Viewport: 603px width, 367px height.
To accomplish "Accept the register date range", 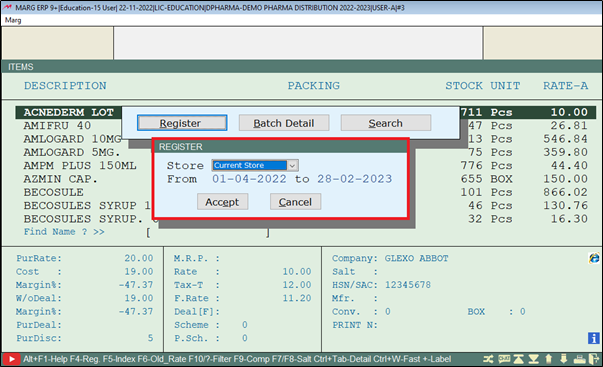I will (x=222, y=202).
